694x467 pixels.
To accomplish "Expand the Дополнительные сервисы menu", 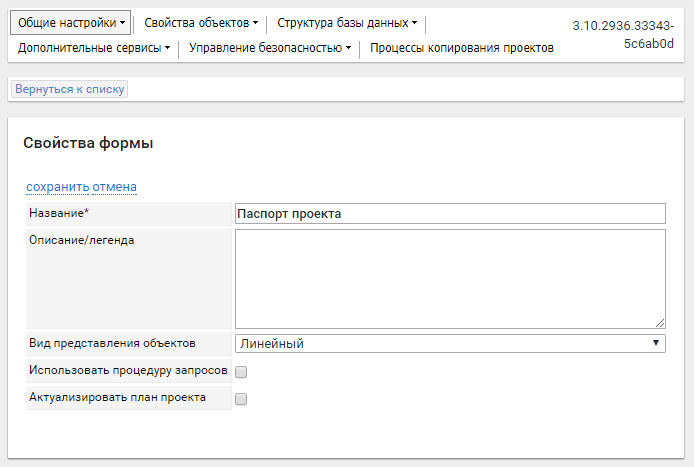I will tap(93, 47).
